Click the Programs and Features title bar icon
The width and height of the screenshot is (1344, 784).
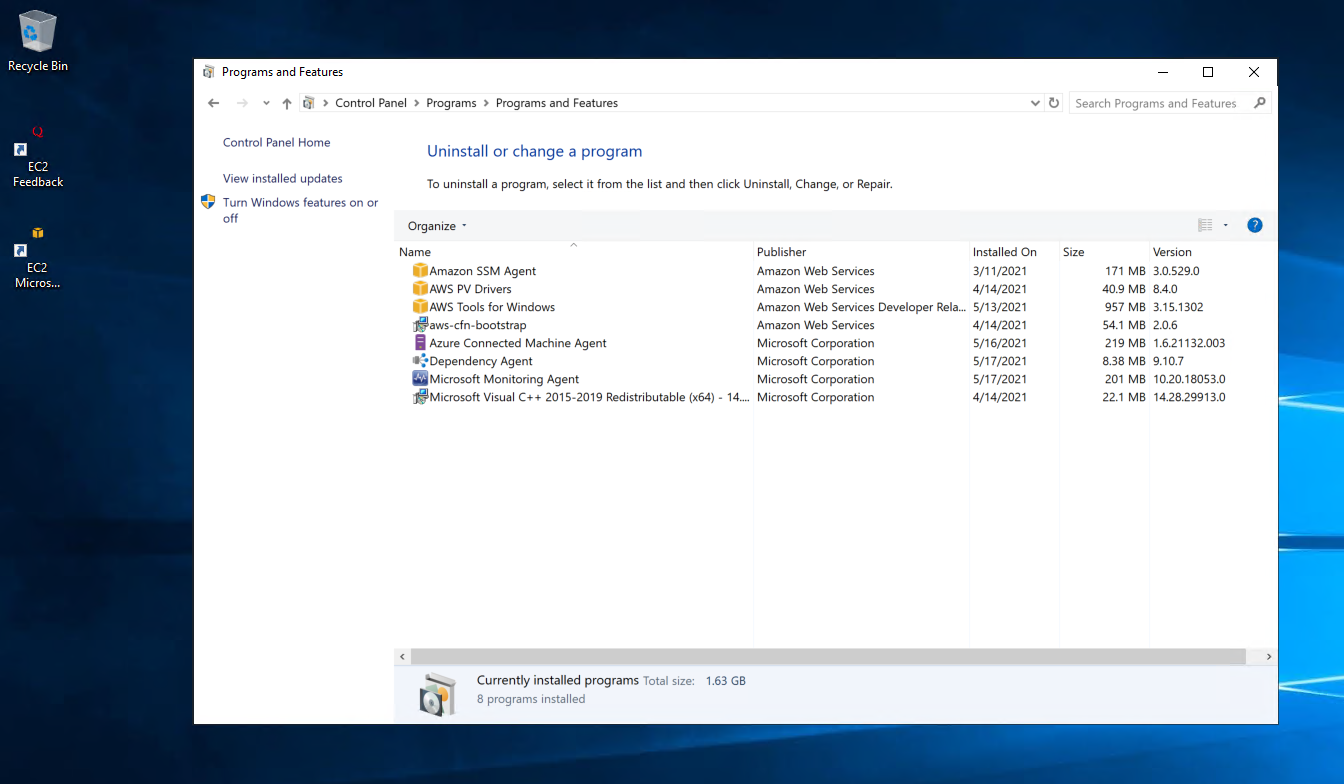(x=208, y=72)
